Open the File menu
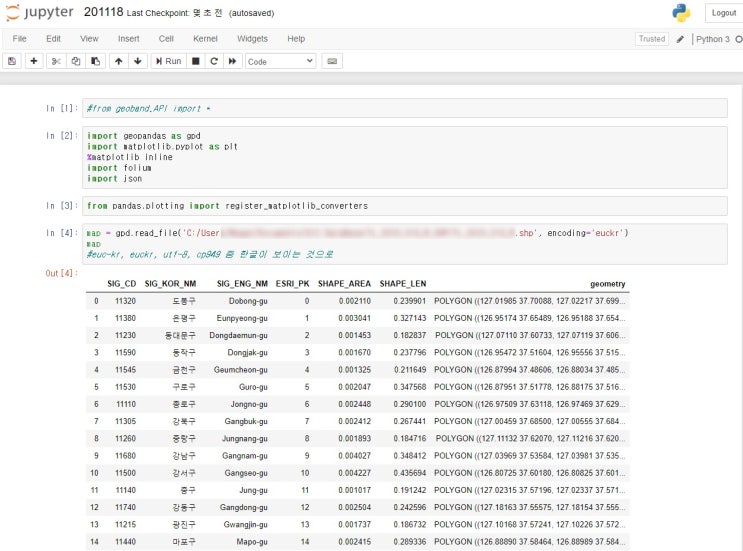The width and height of the screenshot is (743, 551). [x=19, y=39]
